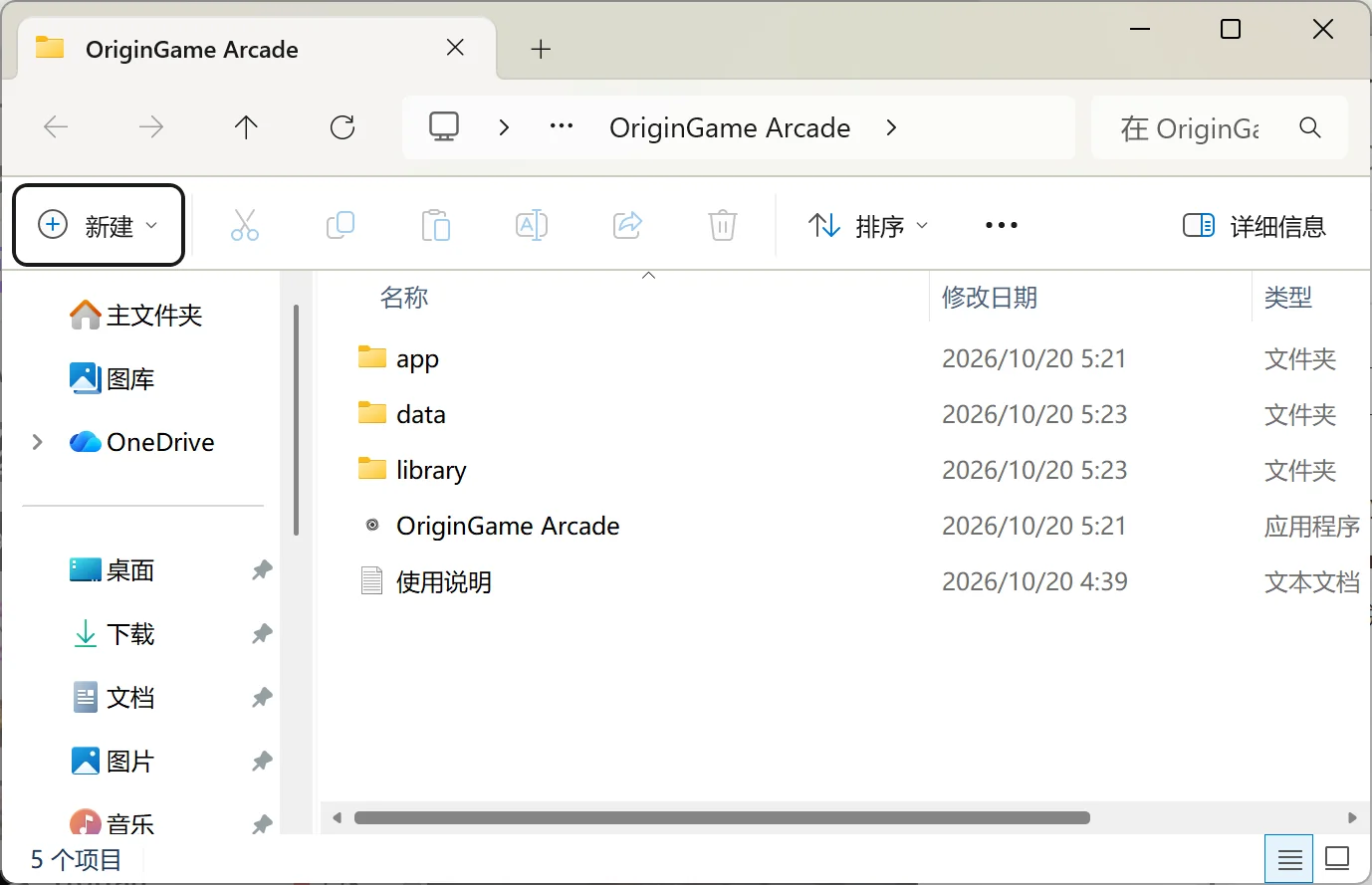Refresh the current folder view
Image resolution: width=1372 pixels, height=885 pixels.
pos(343,127)
